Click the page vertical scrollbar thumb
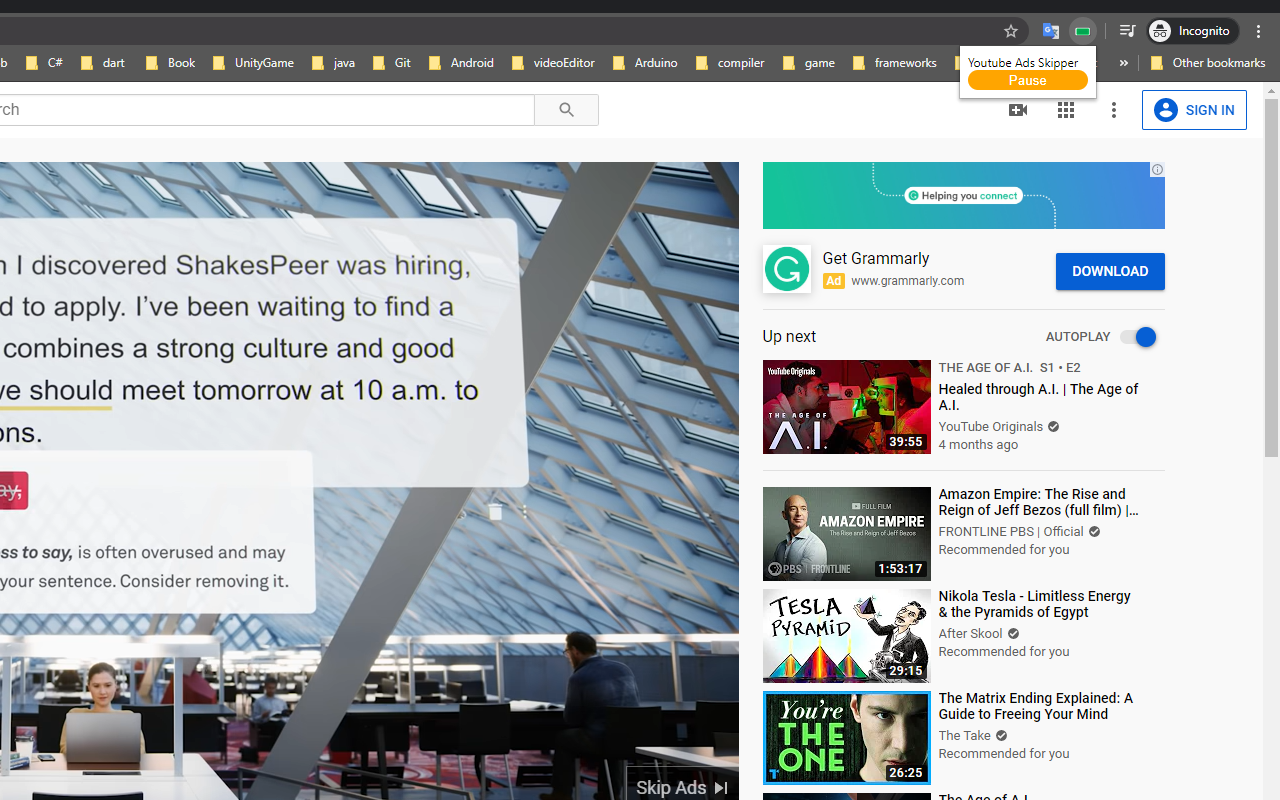This screenshot has height=800, width=1280. pyautogui.click(x=1272, y=278)
